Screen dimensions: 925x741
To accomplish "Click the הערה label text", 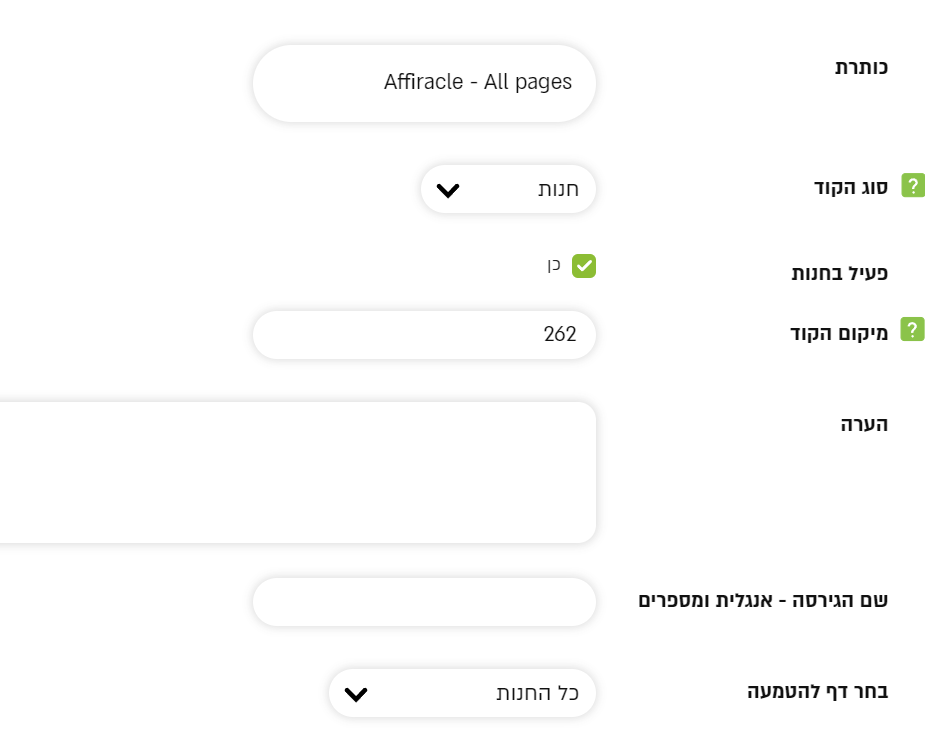I will click(x=864, y=424).
